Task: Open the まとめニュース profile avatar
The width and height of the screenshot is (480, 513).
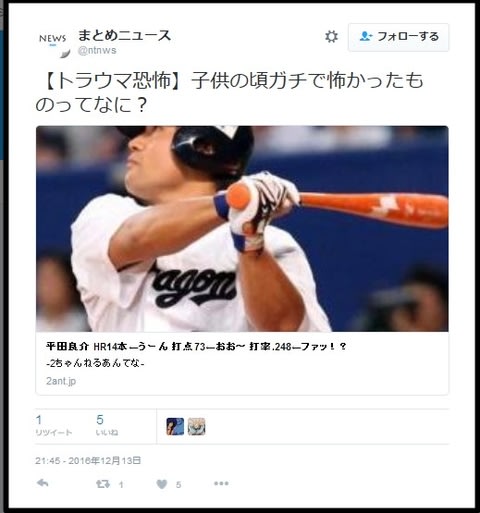Action: [53, 45]
